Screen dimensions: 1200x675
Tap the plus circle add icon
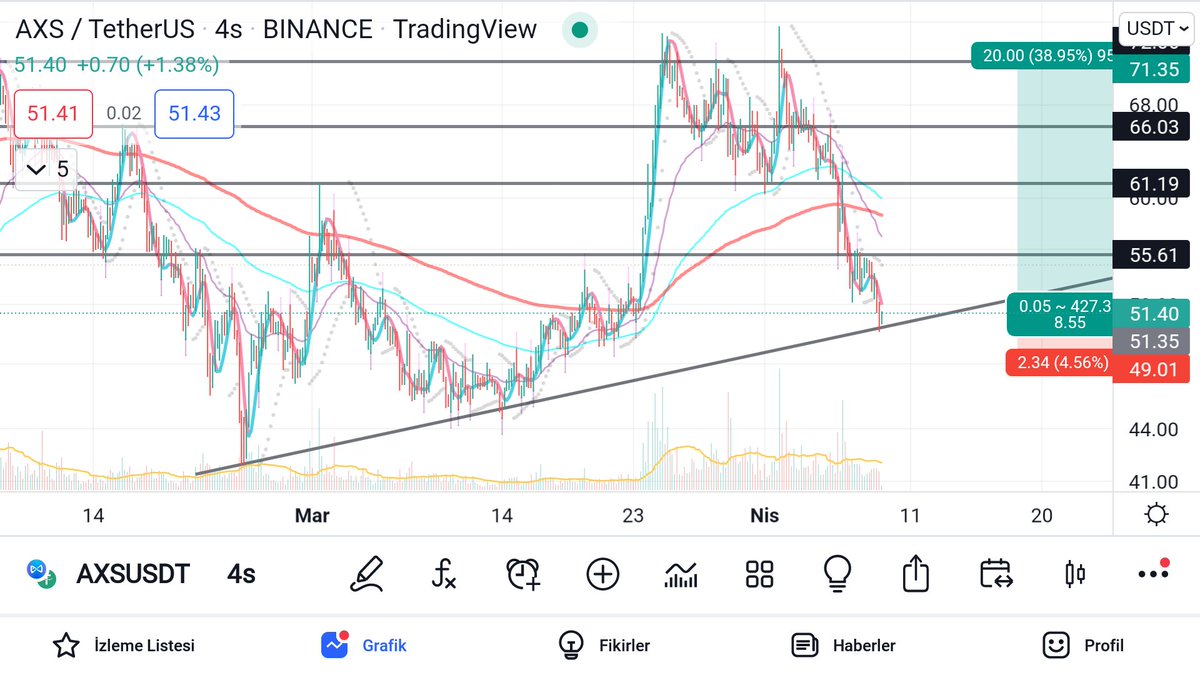coord(602,574)
